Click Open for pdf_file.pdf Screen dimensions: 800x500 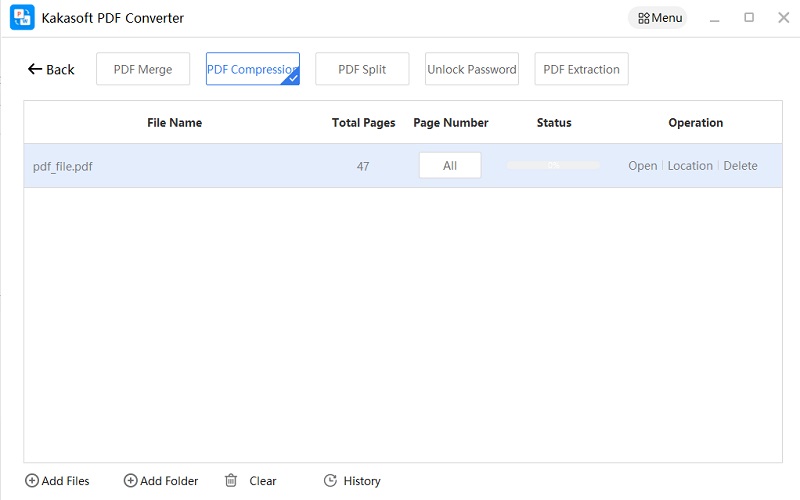pyautogui.click(x=642, y=166)
